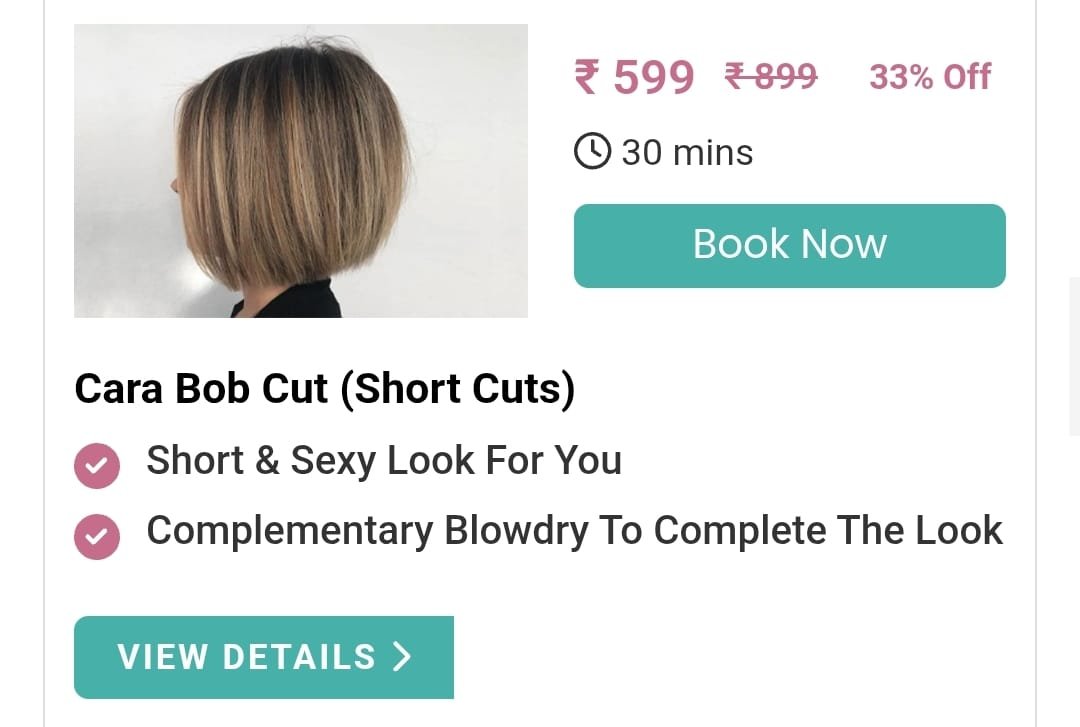The height and width of the screenshot is (727, 1080).
Task: Click checkmark icon beside Complementary Blowdry line
Action: coord(97,537)
